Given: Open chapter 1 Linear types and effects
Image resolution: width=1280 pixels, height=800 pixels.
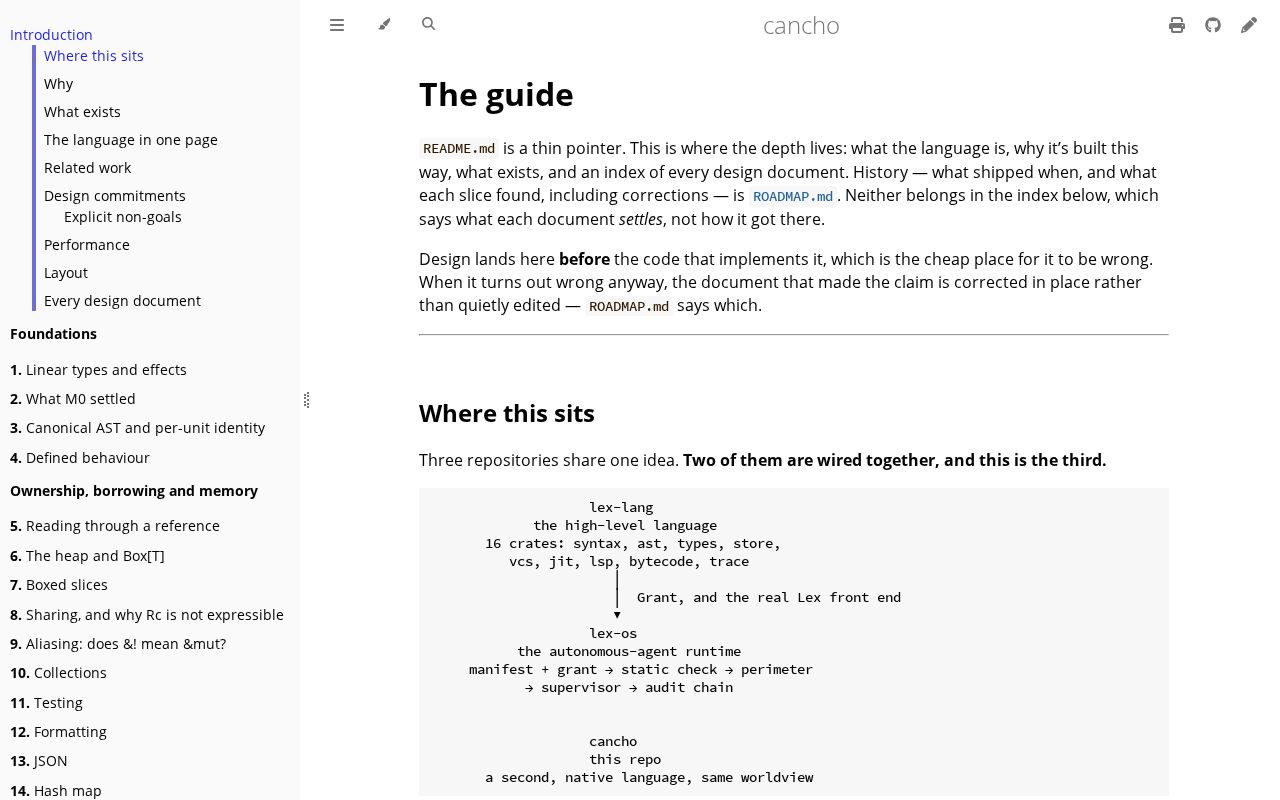Looking at the screenshot, I should [98, 370].
